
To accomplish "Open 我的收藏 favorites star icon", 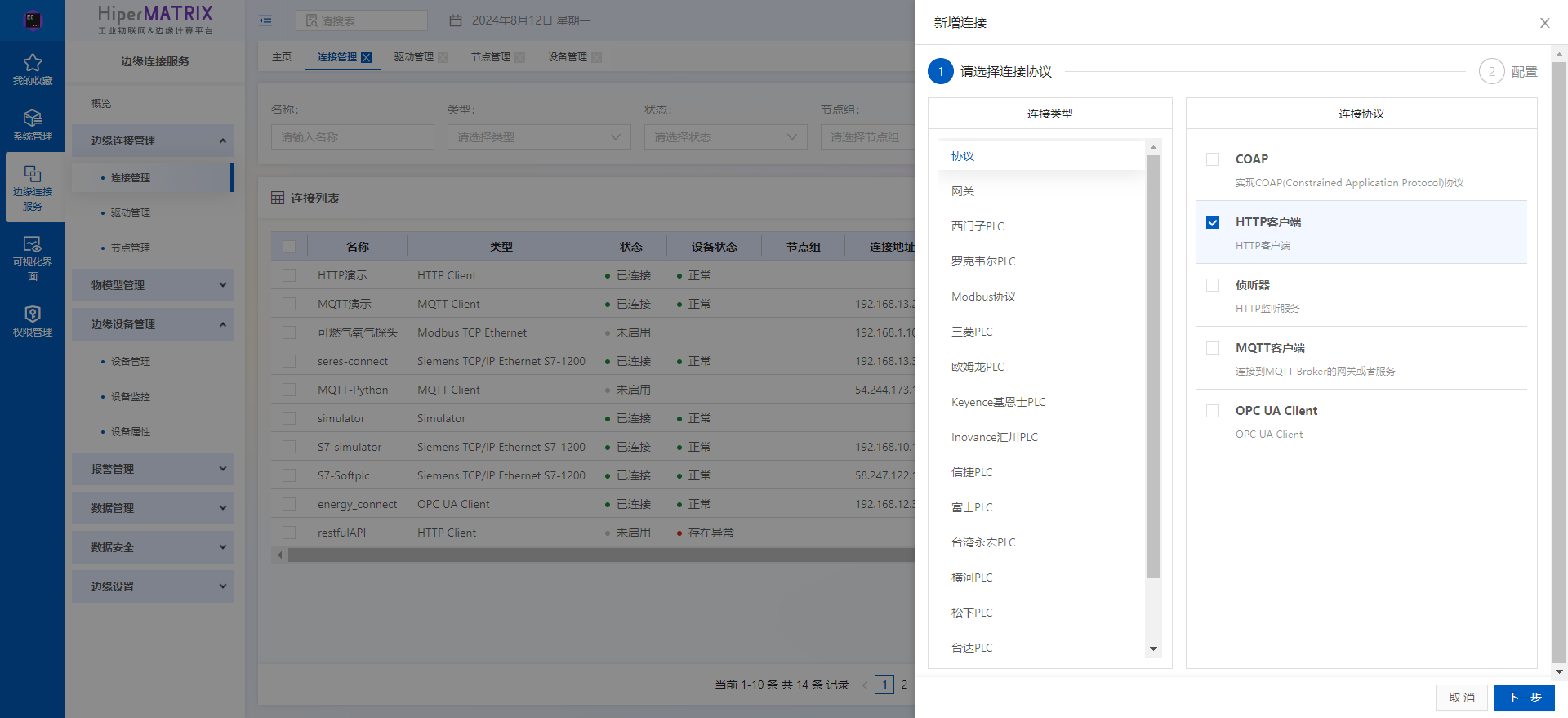I will (x=33, y=63).
